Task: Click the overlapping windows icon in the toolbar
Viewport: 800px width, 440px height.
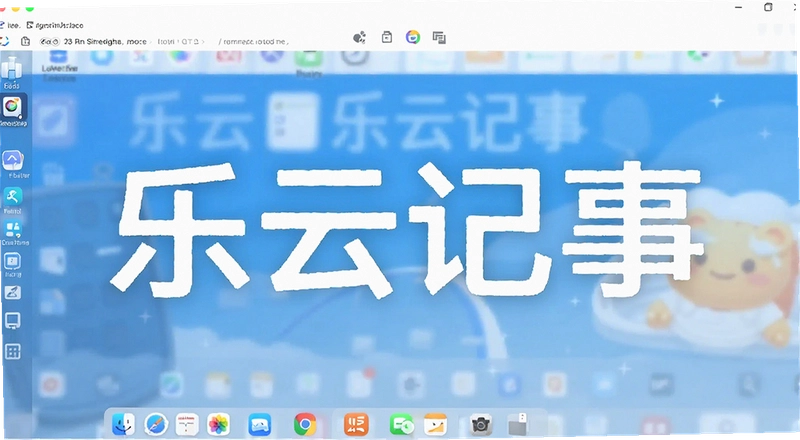Action: click(x=439, y=37)
